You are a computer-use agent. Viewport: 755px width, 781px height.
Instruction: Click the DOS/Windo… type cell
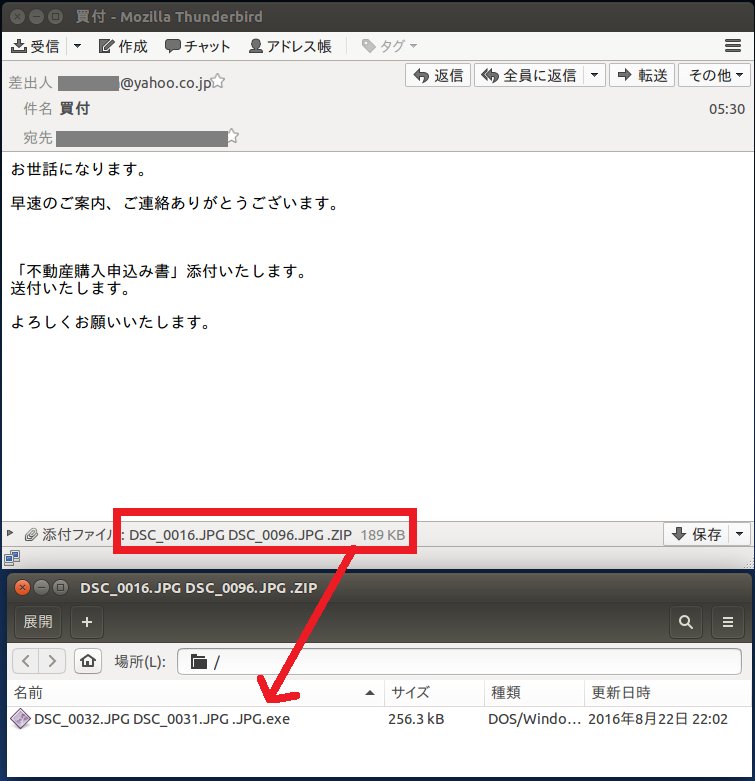(x=534, y=719)
